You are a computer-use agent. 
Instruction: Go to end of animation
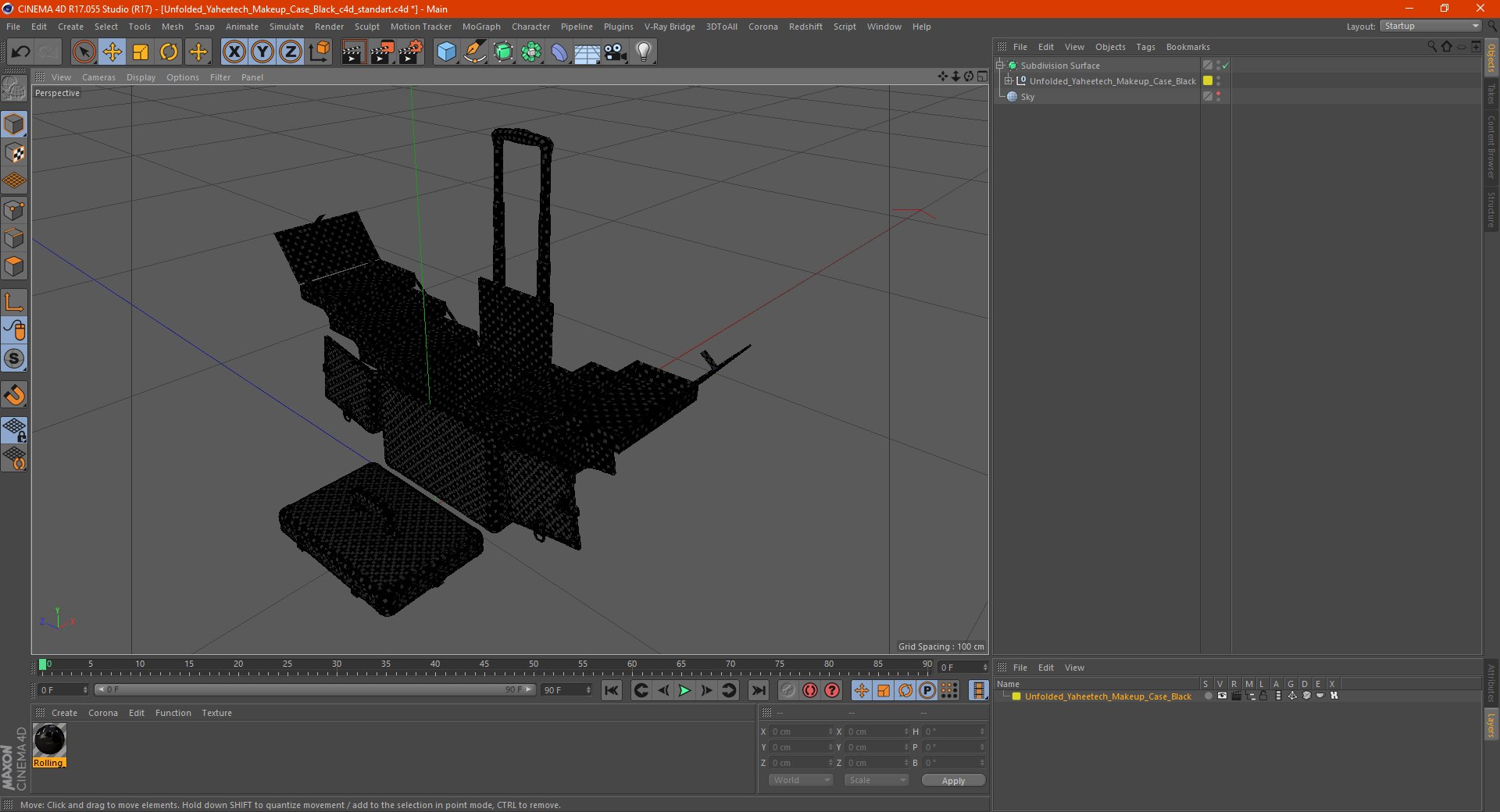click(x=758, y=690)
